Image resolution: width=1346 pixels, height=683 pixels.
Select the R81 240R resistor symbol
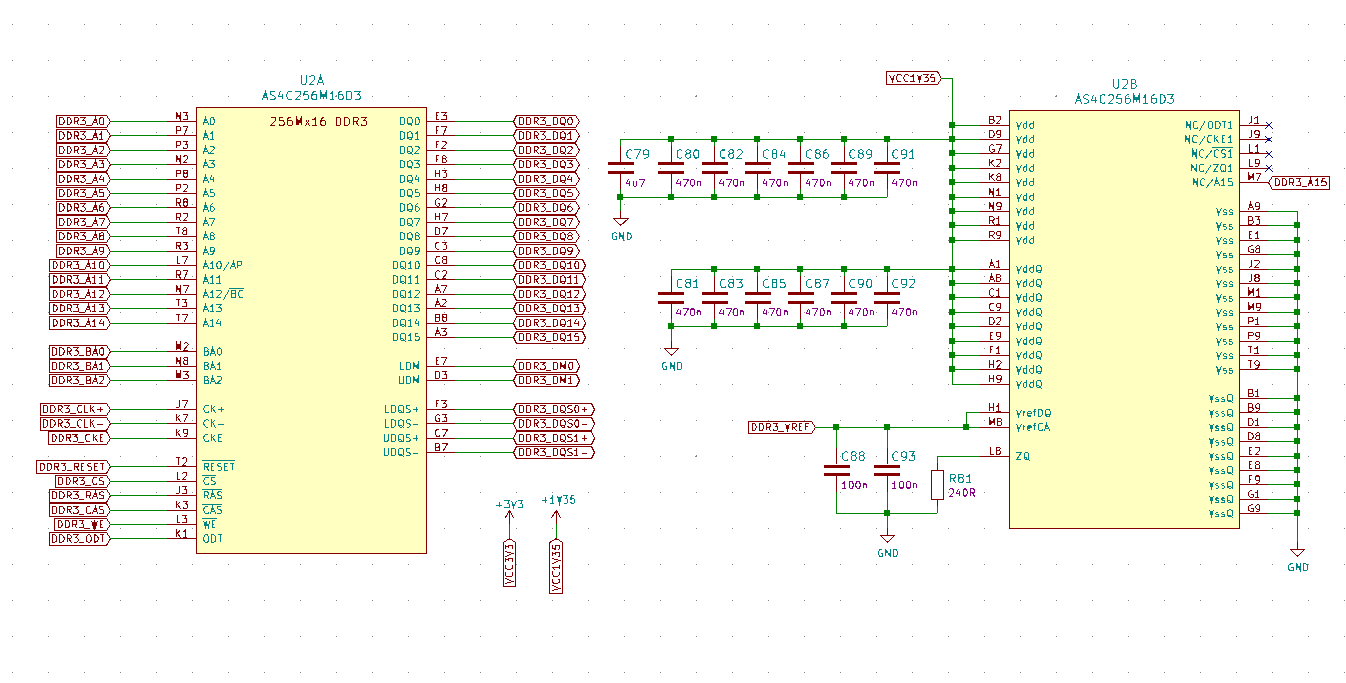tap(937, 485)
